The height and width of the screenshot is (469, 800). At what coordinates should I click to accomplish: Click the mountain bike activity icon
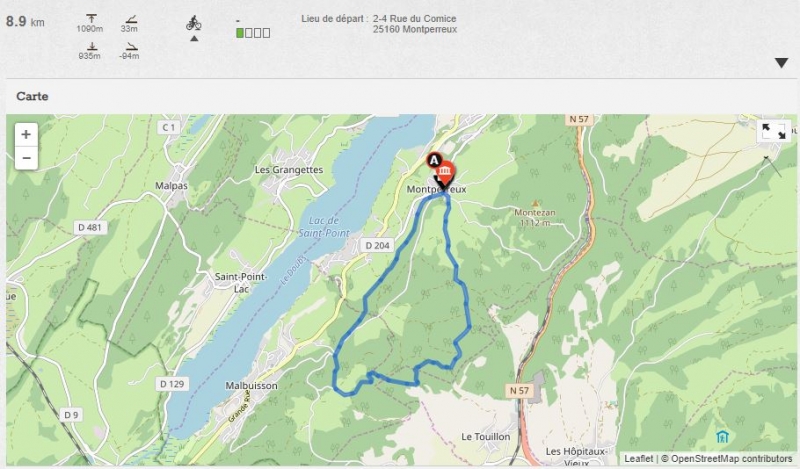click(x=193, y=23)
